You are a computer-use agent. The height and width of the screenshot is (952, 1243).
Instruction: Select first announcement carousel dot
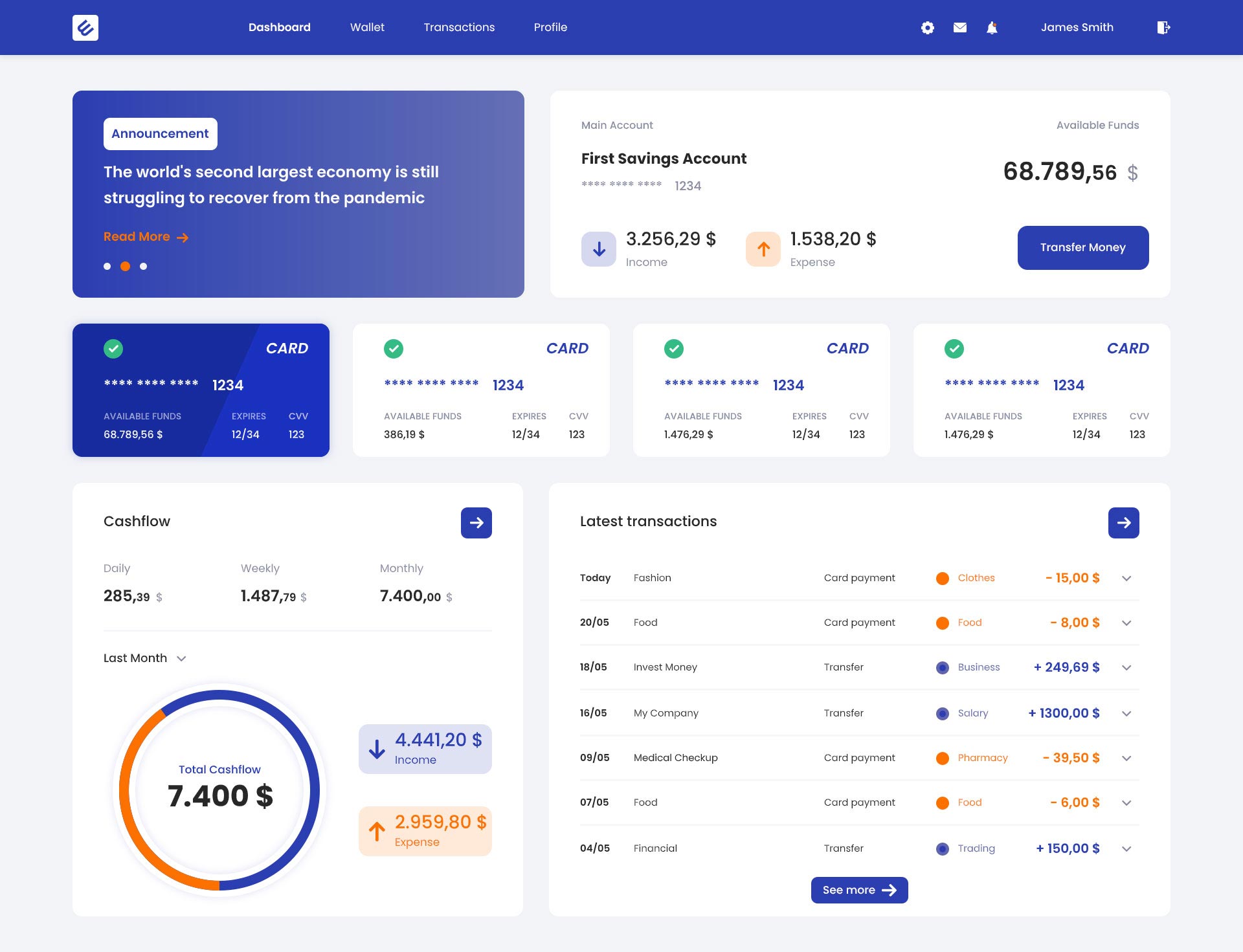pyautogui.click(x=107, y=267)
